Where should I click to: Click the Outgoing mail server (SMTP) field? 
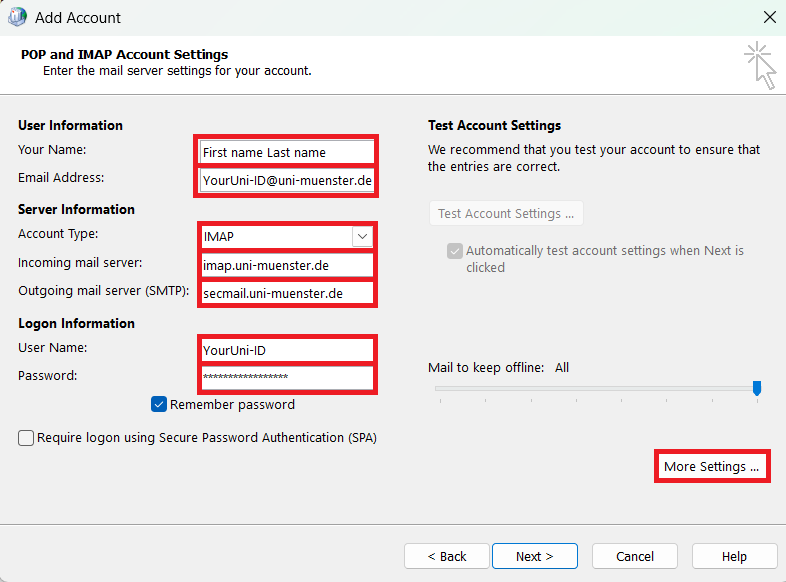tap(286, 293)
